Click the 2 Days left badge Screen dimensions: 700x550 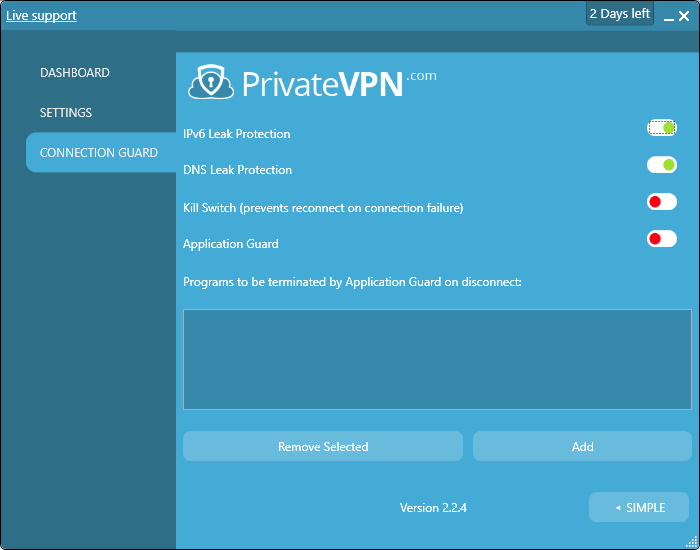point(620,14)
